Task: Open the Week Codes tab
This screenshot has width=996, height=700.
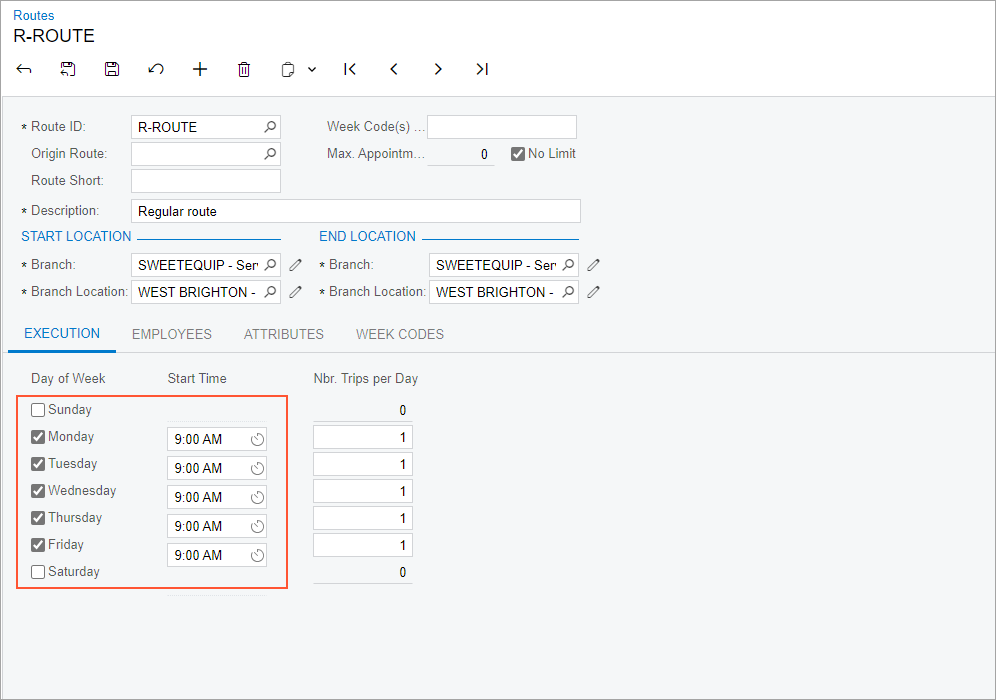Action: [400, 334]
